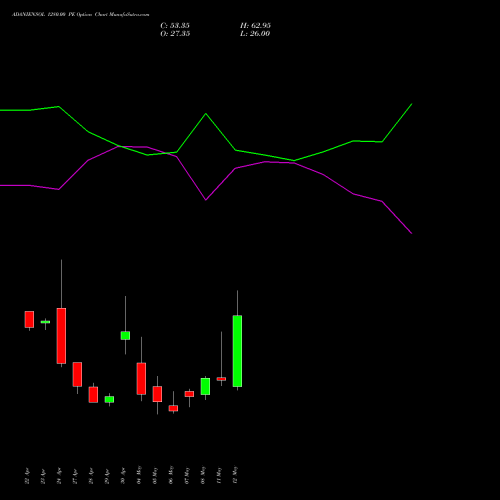Click the 08 May date label
This screenshot has height=500, width=500.
click(x=203, y=475)
